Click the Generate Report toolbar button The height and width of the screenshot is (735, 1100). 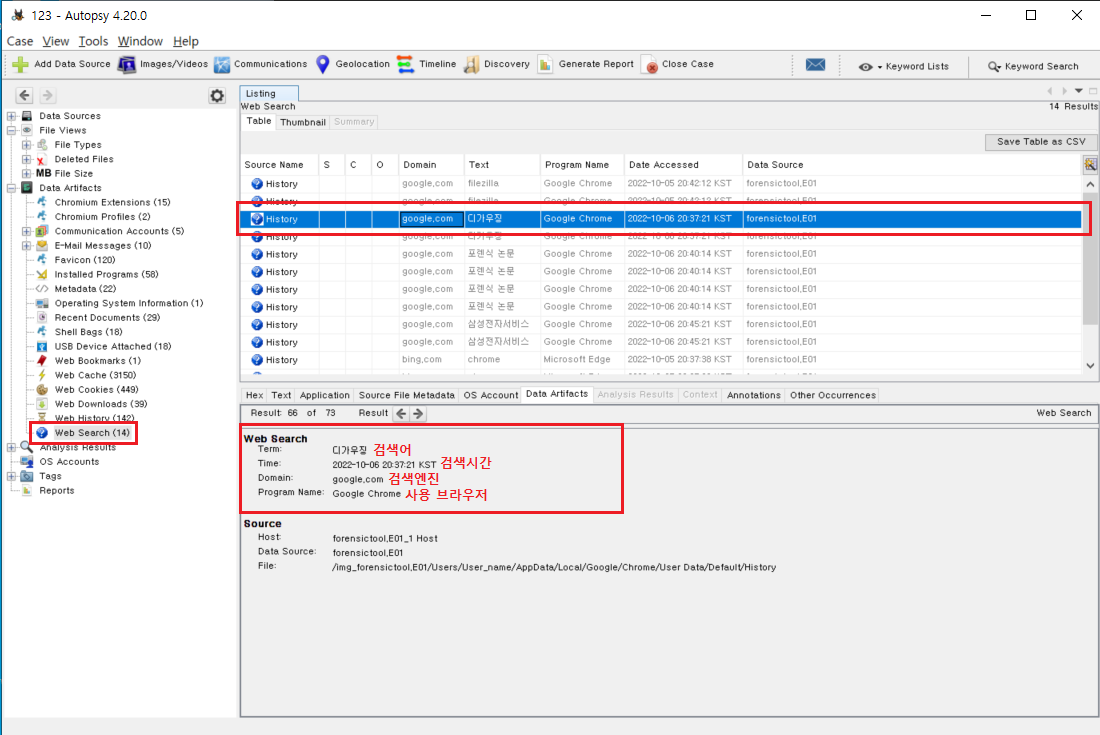(x=586, y=65)
